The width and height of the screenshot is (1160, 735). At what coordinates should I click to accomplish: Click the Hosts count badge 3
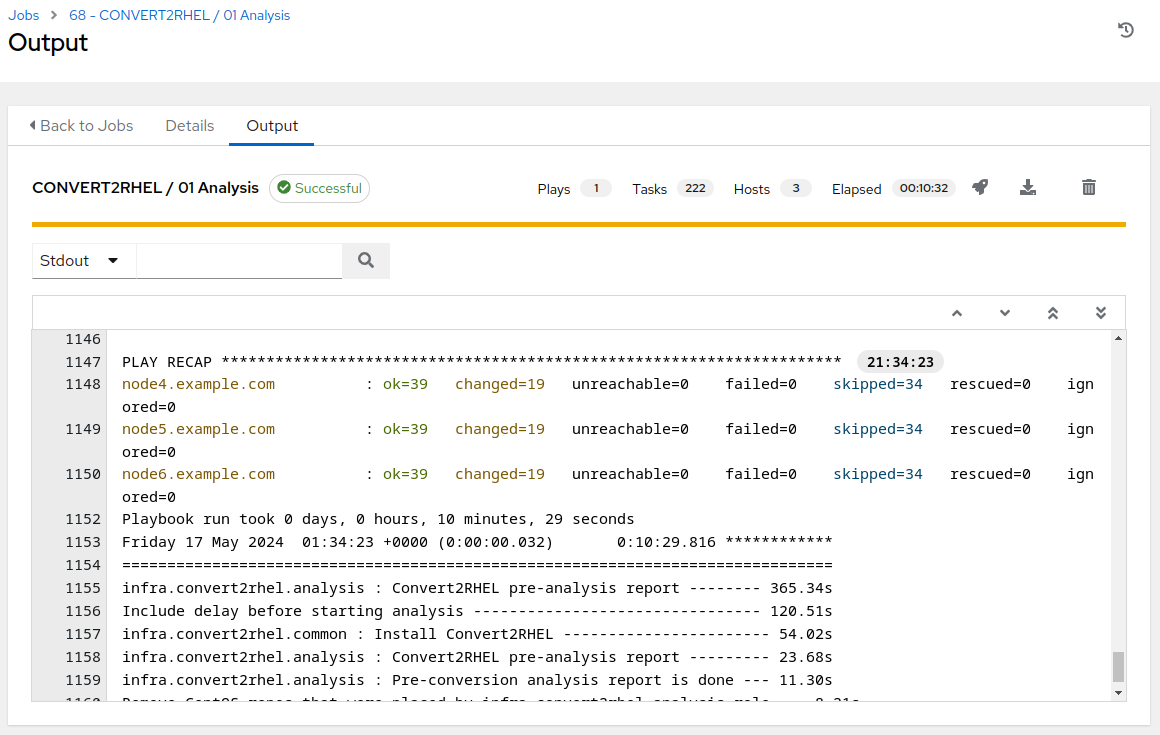795,189
